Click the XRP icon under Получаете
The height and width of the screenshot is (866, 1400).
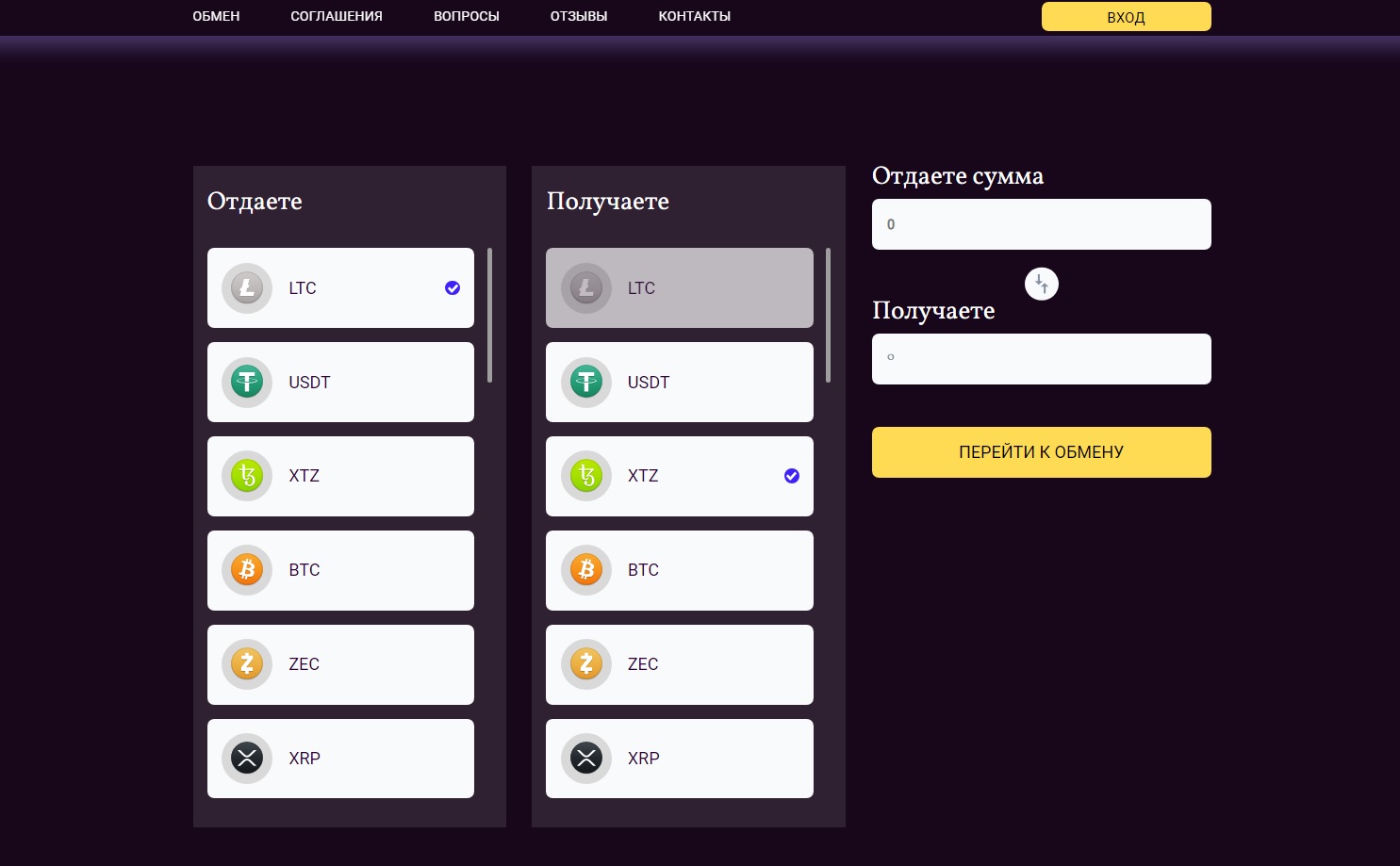[586, 759]
